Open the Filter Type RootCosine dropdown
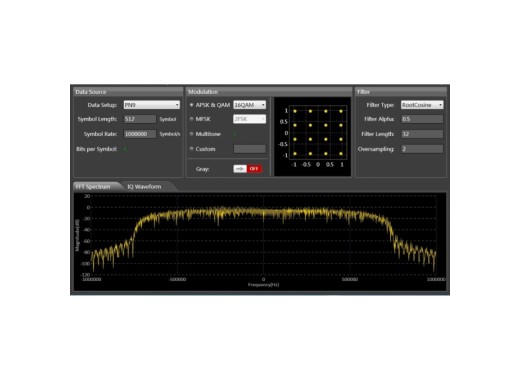Viewport: 520px width, 380px height. (x=422, y=105)
